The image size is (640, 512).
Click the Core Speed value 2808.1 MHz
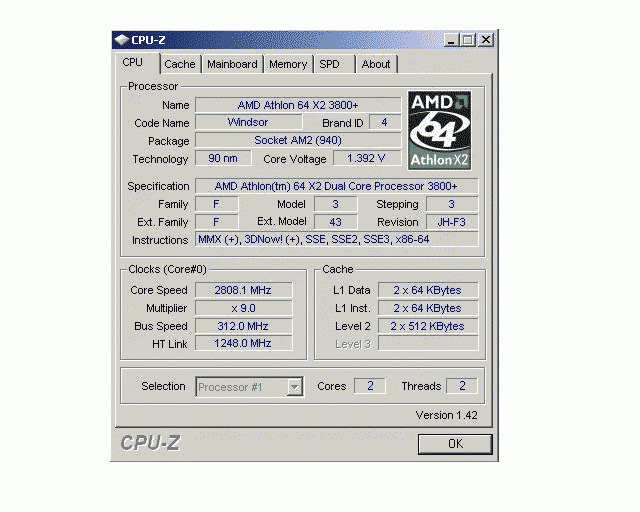(x=243, y=290)
